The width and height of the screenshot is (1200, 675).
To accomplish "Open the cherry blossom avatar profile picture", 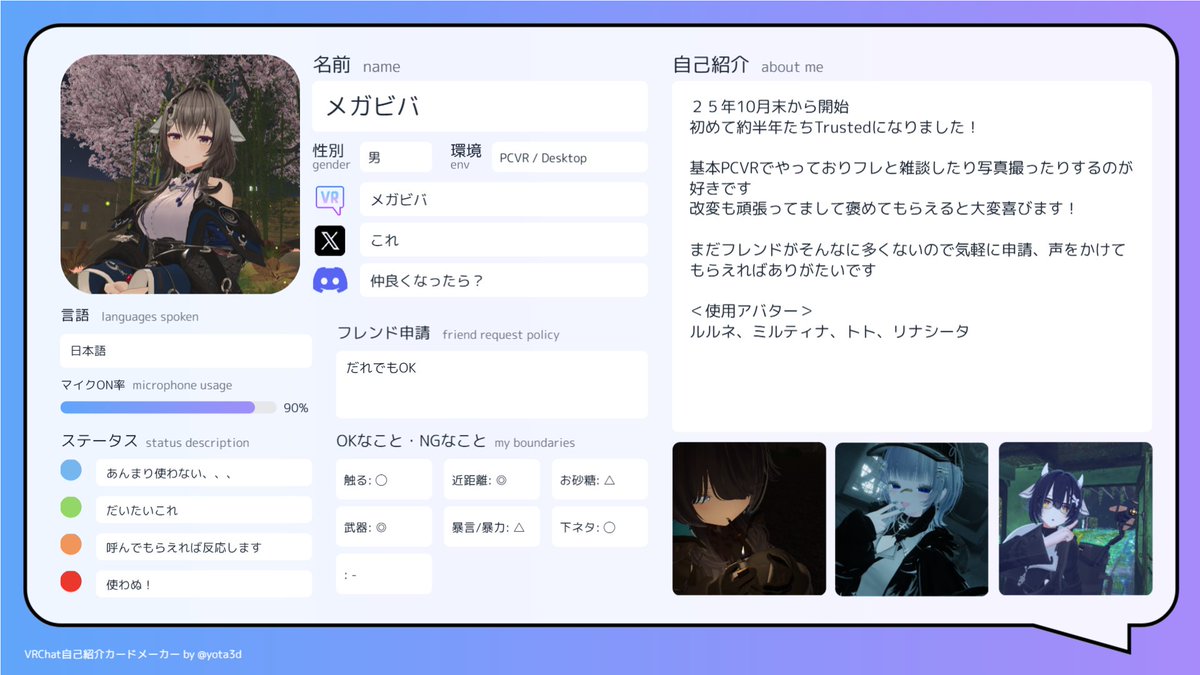I will click(x=180, y=174).
